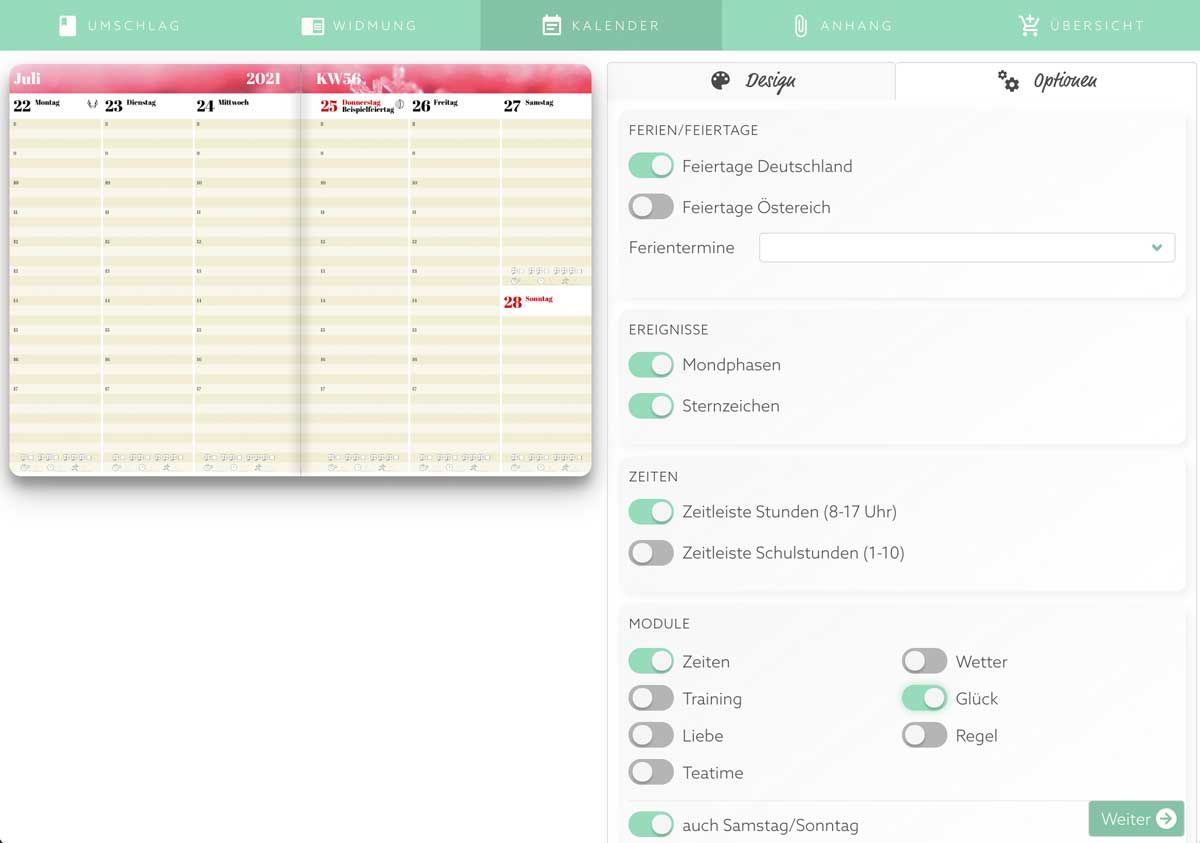Screen dimensions: 1200x843
Task: Turn on the Wetter module
Action: tap(924, 660)
